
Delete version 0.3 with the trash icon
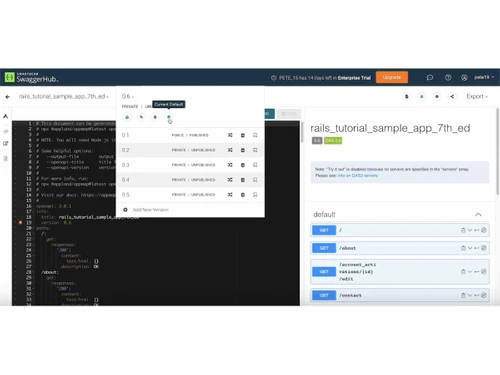[243, 165]
